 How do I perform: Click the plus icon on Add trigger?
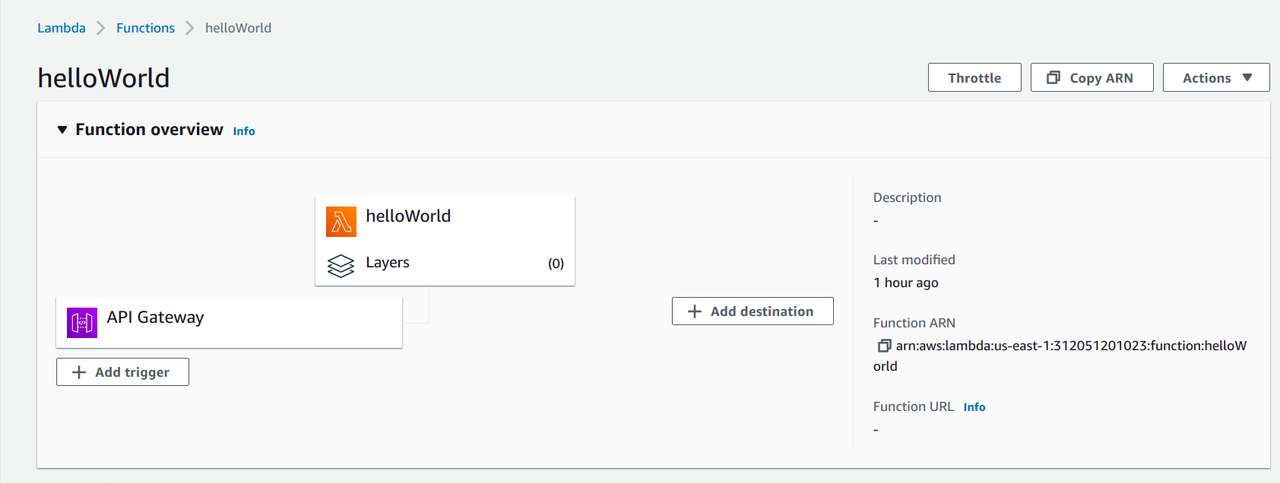[x=79, y=372]
